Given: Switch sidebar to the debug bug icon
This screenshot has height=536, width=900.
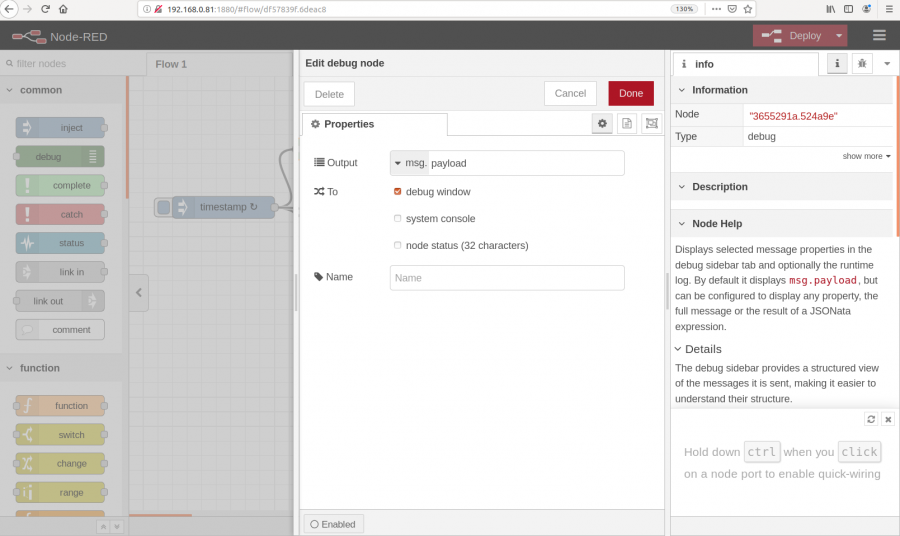Looking at the screenshot, I should pyautogui.click(x=861, y=64).
